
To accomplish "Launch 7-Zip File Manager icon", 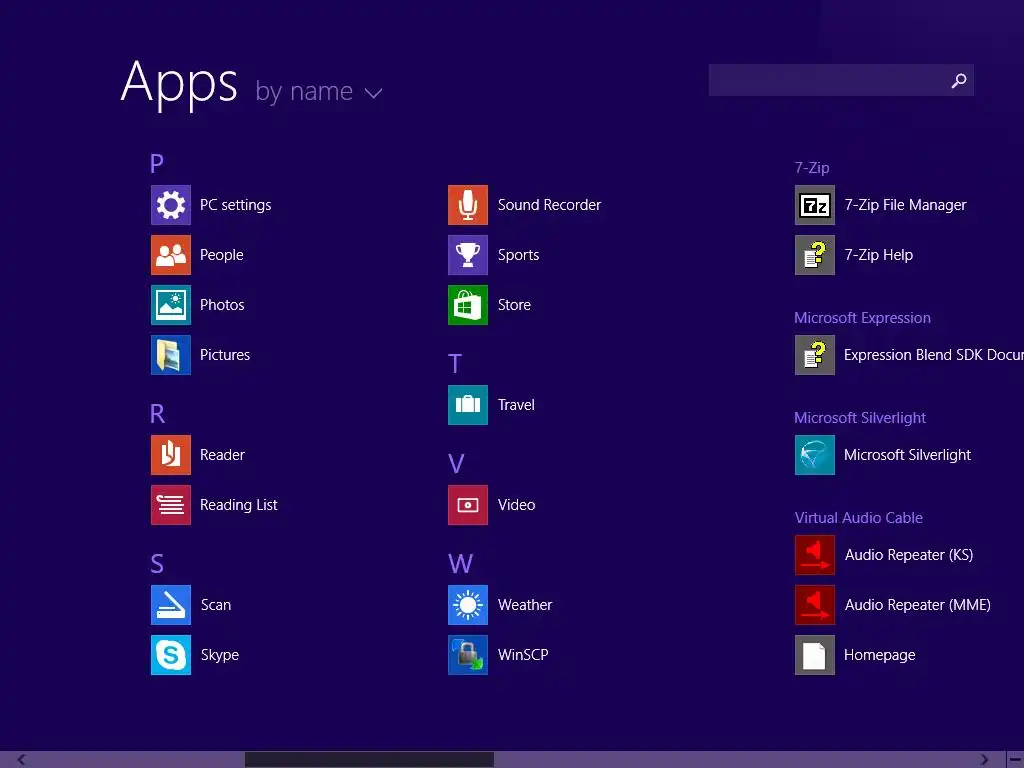I will click(x=814, y=205).
